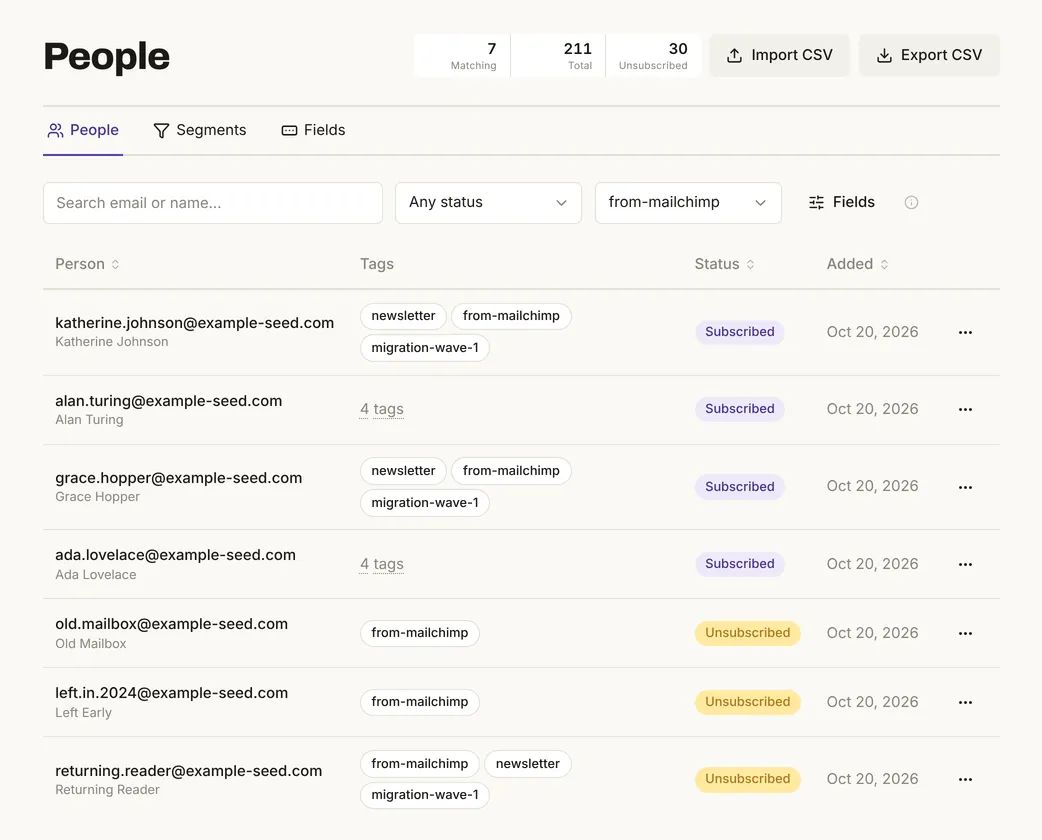This screenshot has width=1042, height=840.
Task: Click from-mailchimp tag in Grace Hopper row
Action: pos(511,471)
